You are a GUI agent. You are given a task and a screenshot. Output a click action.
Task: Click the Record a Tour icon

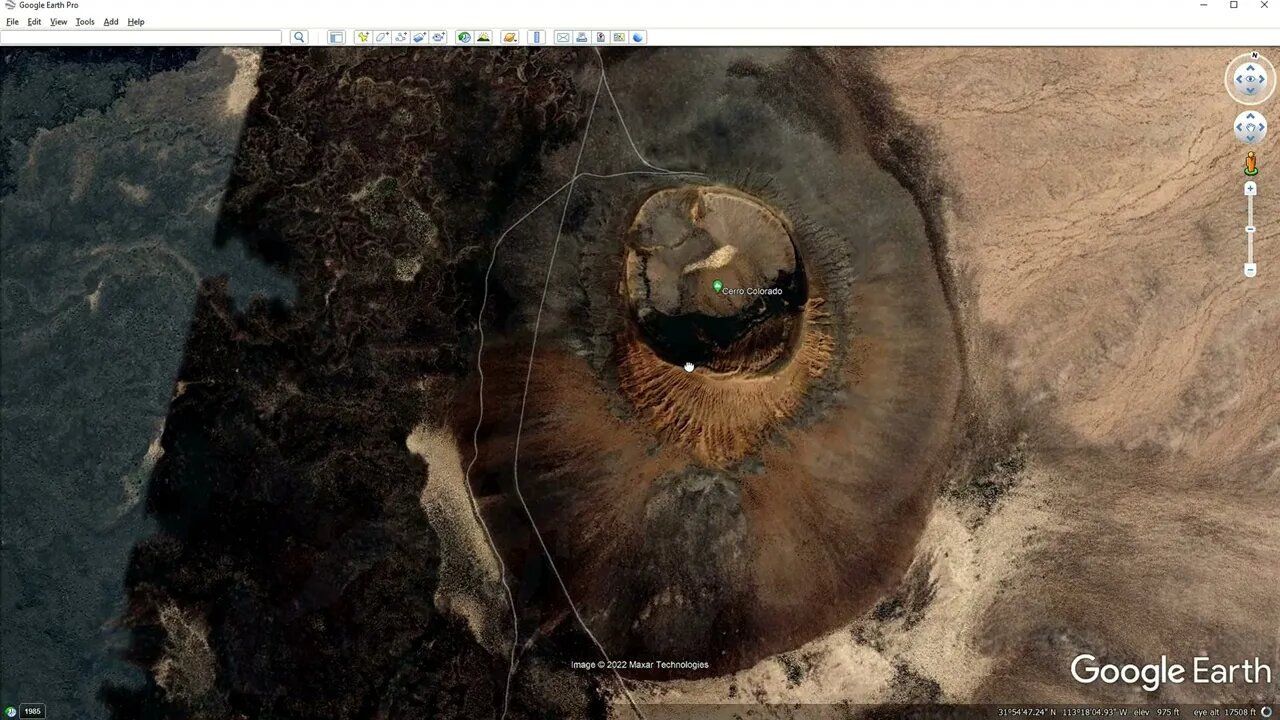click(x=438, y=37)
